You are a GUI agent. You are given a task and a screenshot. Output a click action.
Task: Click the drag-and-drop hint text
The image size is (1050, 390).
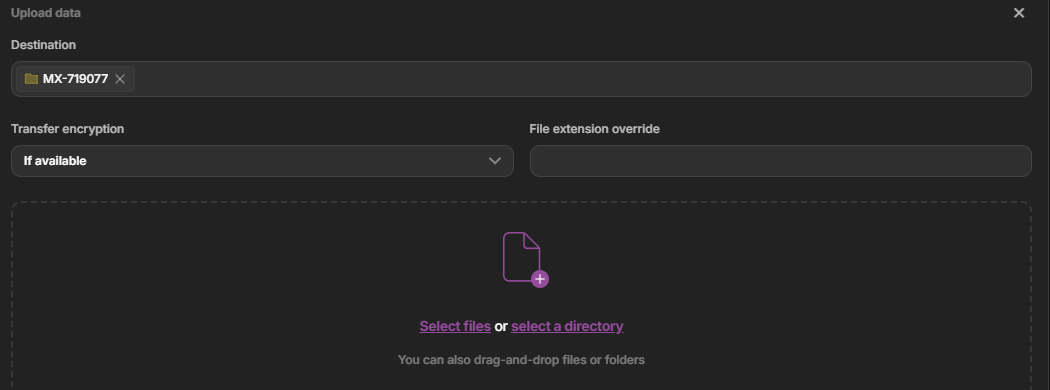click(x=521, y=360)
